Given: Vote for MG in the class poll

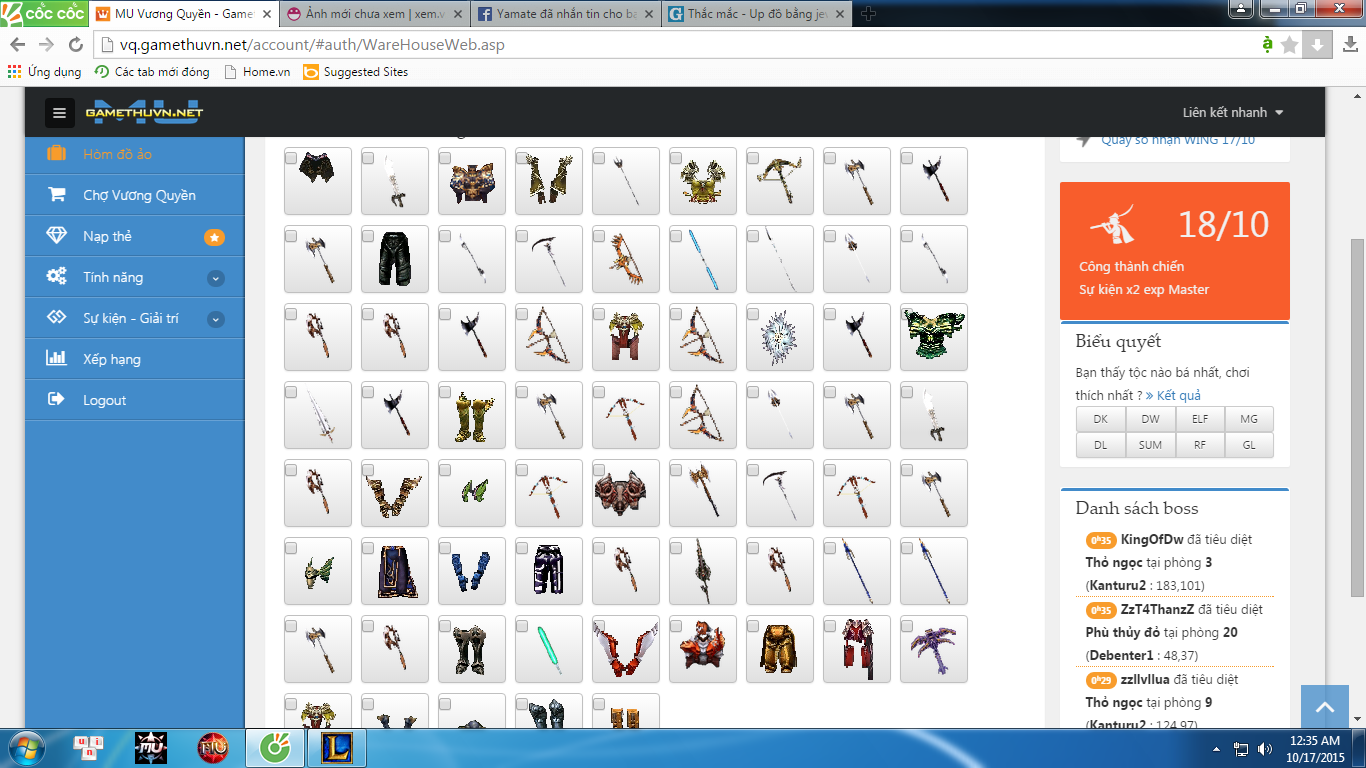Looking at the screenshot, I should [1249, 419].
